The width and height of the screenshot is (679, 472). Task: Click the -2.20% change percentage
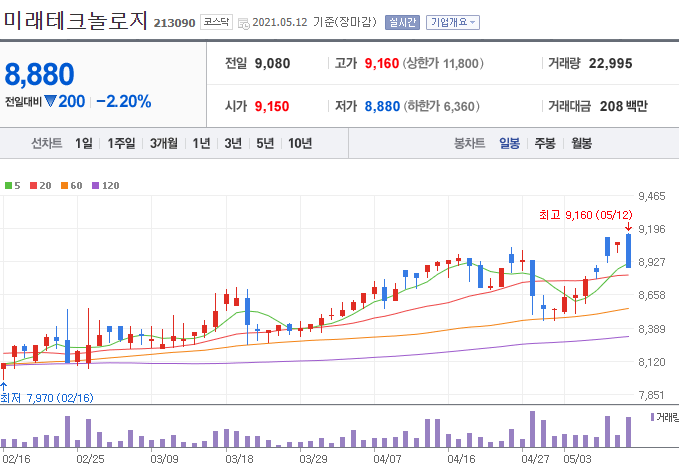tap(124, 101)
